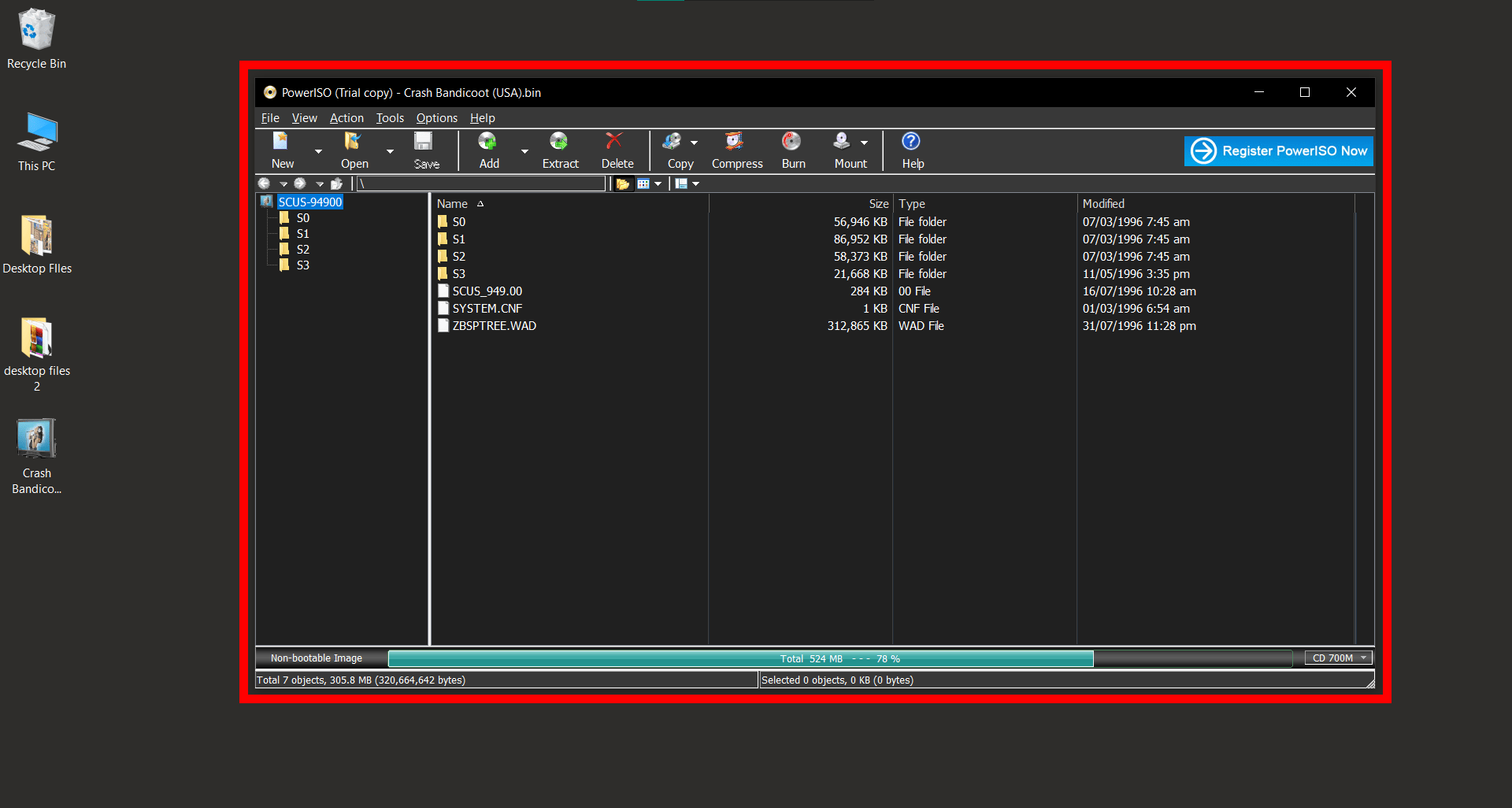Select the ZBSPTREE.WAD file in the list

[494, 325]
